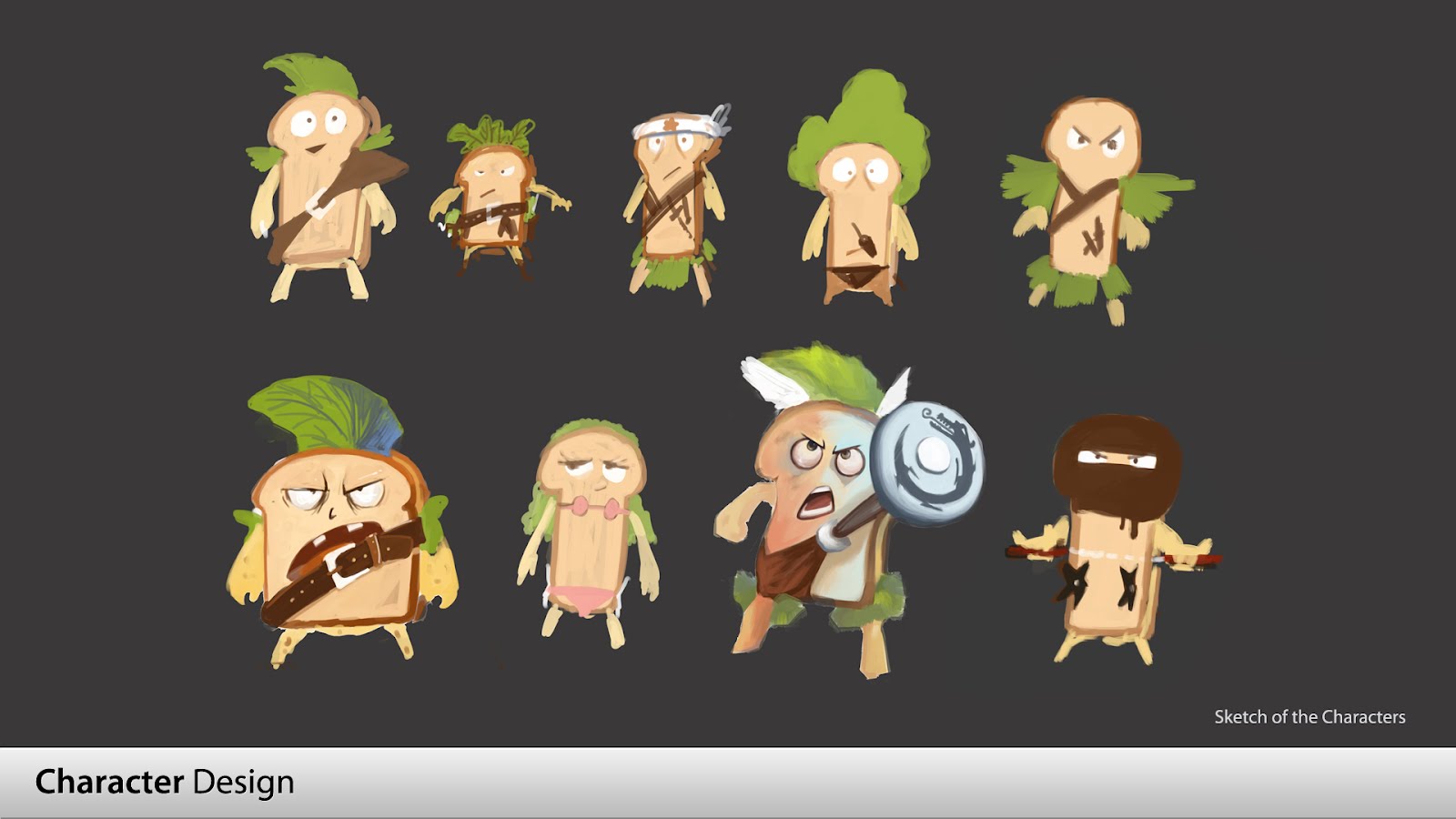Click the warrior toast's brown loincloth
The image size is (1456, 819).
(x=784, y=571)
